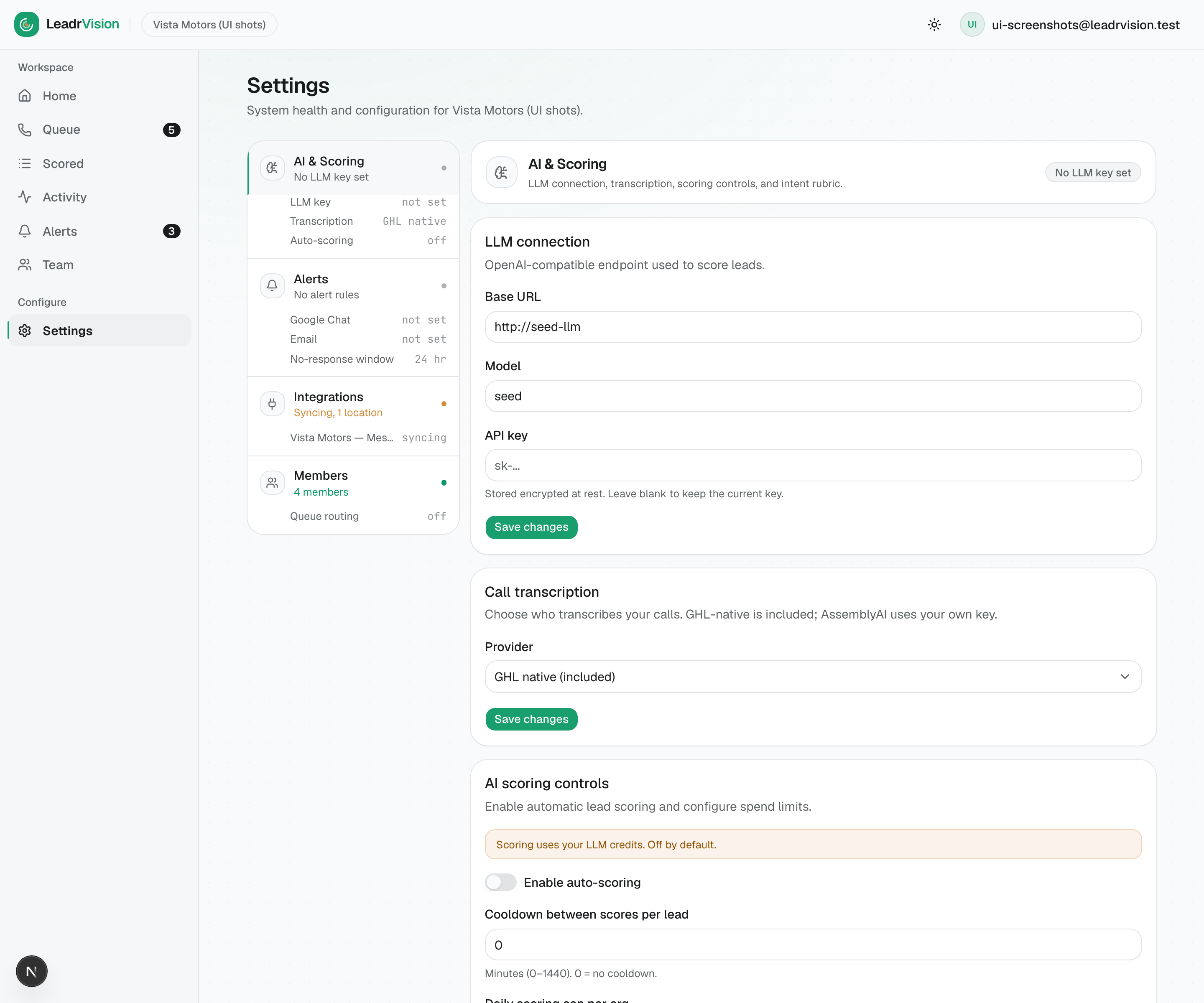Open the Vista Motors (UI shots) workspace selector
Viewport: 1204px width, 1003px height.
[209, 25]
